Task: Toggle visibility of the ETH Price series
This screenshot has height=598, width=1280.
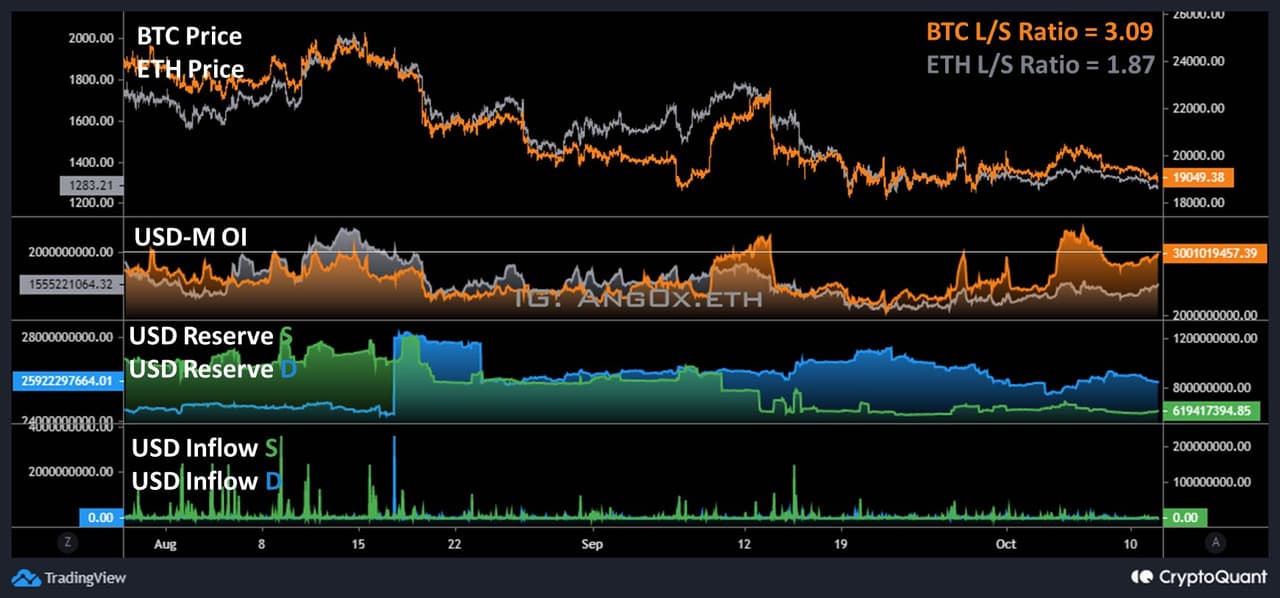Action: point(189,69)
